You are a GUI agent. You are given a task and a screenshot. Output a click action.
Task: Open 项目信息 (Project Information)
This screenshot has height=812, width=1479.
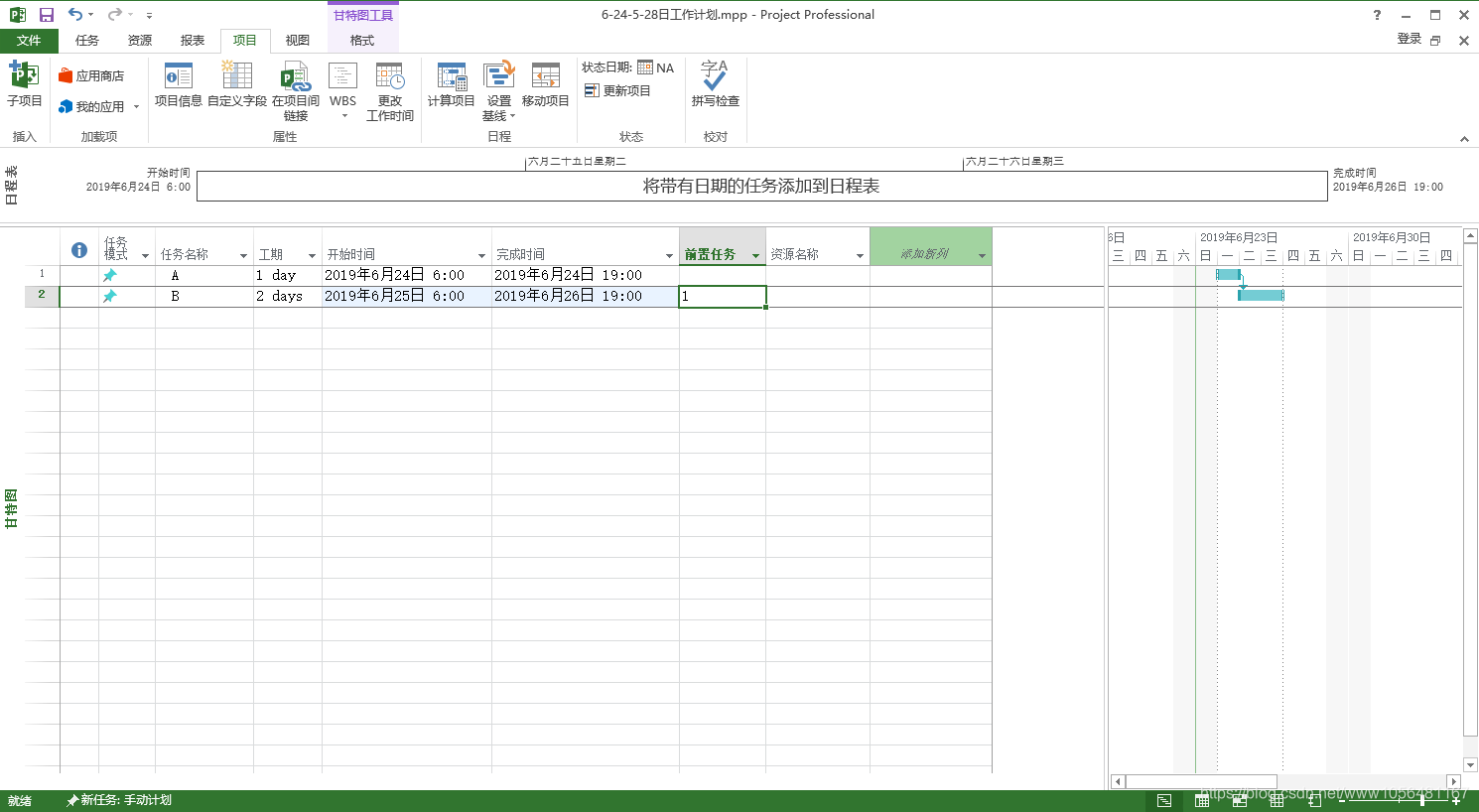(x=178, y=83)
